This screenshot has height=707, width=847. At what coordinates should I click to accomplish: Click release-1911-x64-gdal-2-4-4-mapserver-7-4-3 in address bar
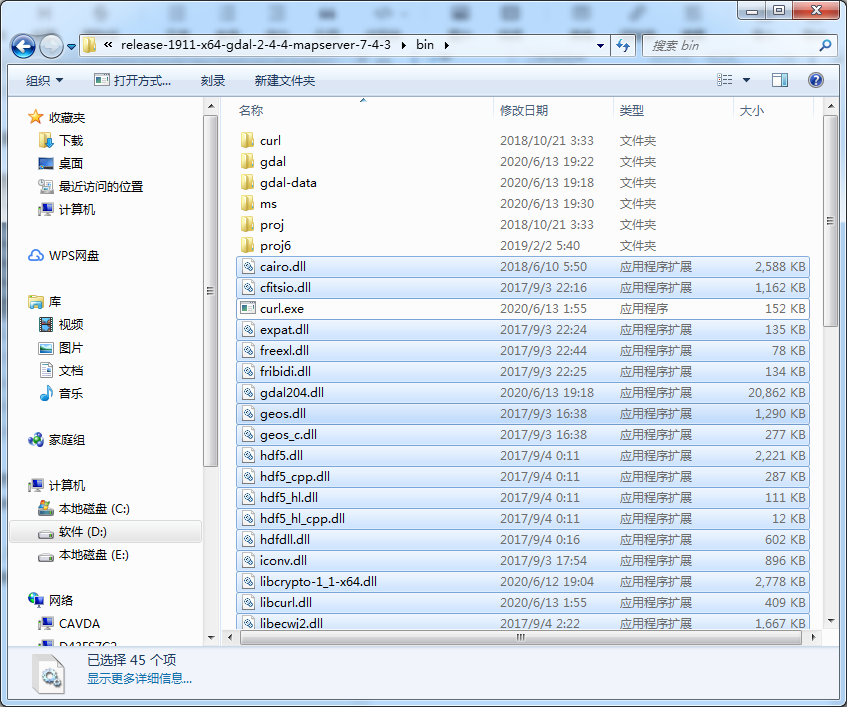[x=256, y=45]
